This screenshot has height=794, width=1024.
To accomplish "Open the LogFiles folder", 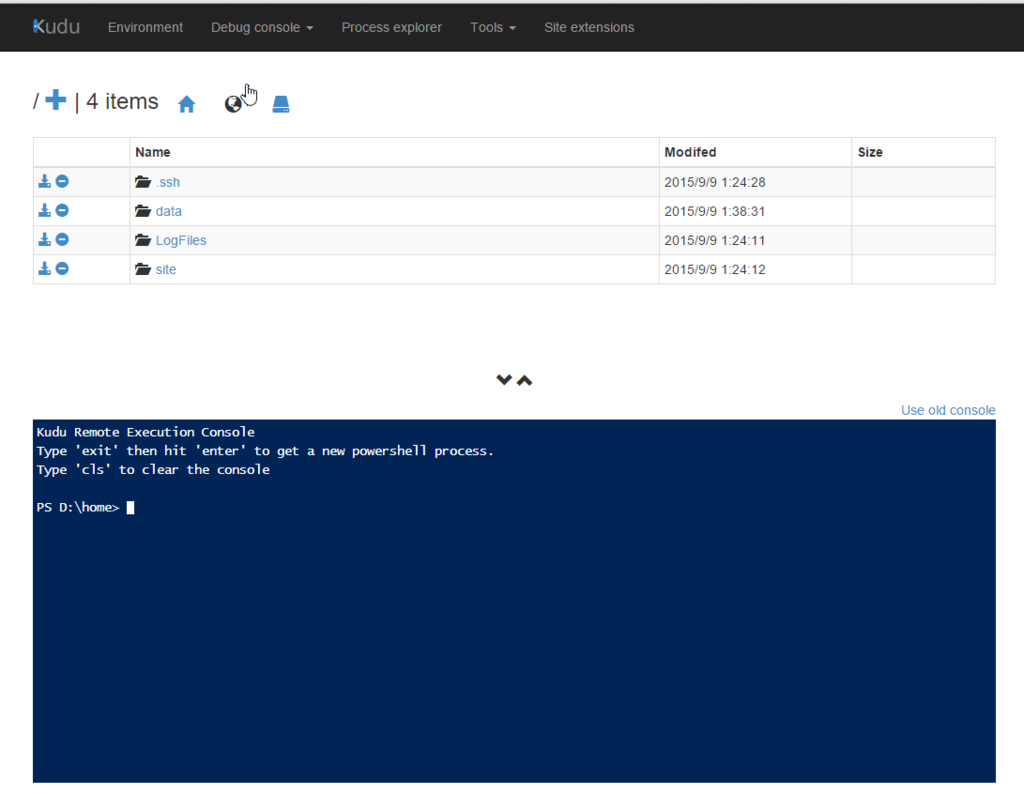I will 181,240.
